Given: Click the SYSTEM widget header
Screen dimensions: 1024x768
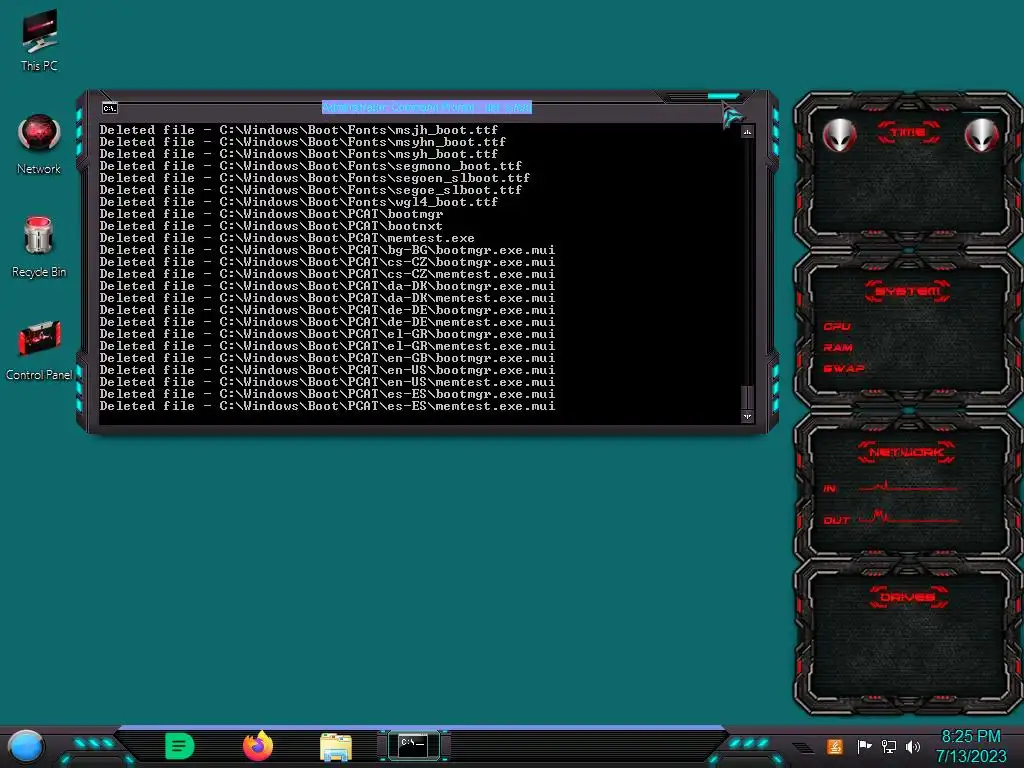Looking at the screenshot, I should [x=908, y=291].
